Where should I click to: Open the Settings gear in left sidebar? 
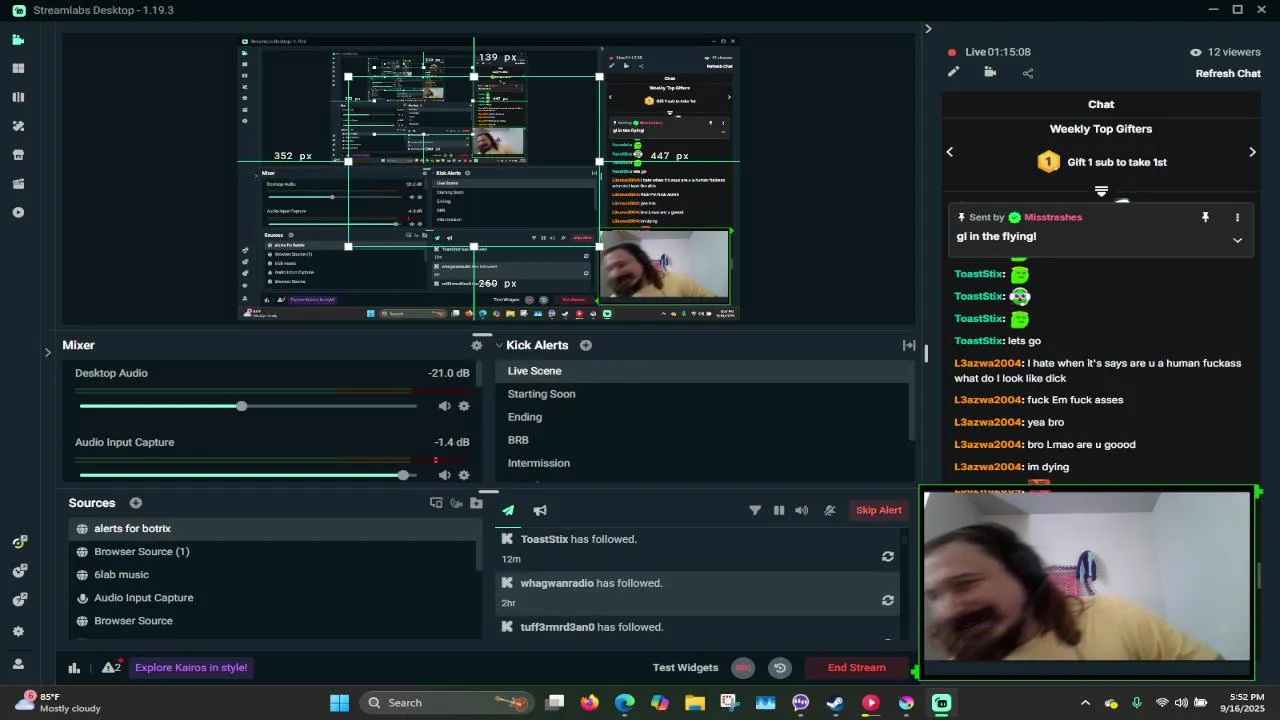click(x=18, y=632)
